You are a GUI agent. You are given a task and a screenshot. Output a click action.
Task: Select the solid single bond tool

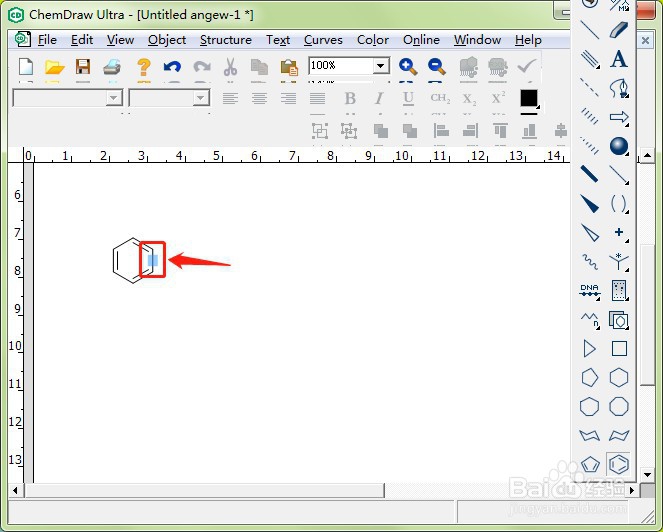589,30
